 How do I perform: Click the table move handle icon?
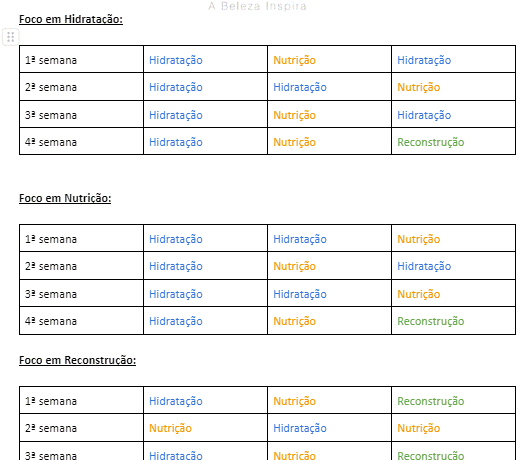tap(10, 37)
